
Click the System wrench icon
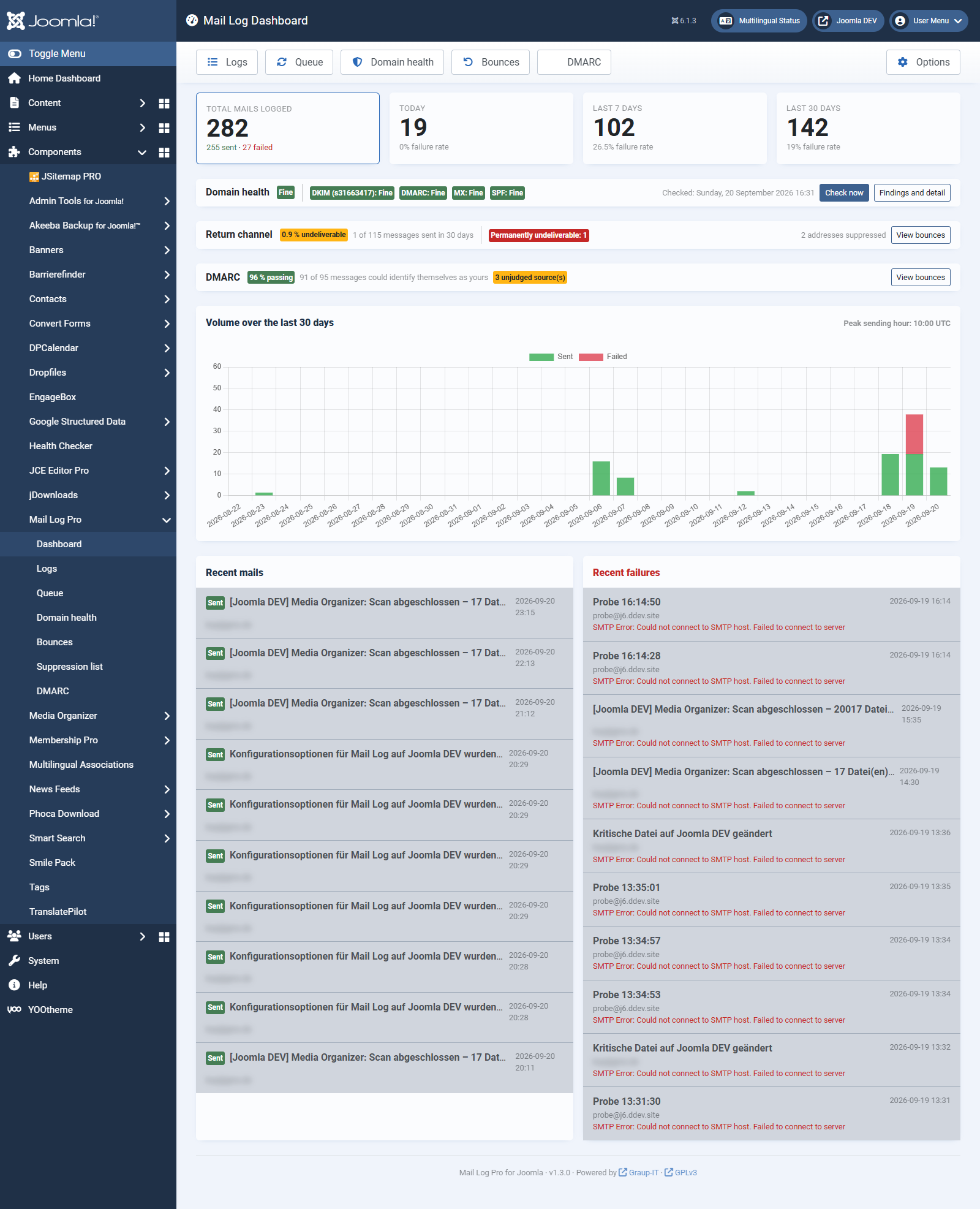coord(15,961)
